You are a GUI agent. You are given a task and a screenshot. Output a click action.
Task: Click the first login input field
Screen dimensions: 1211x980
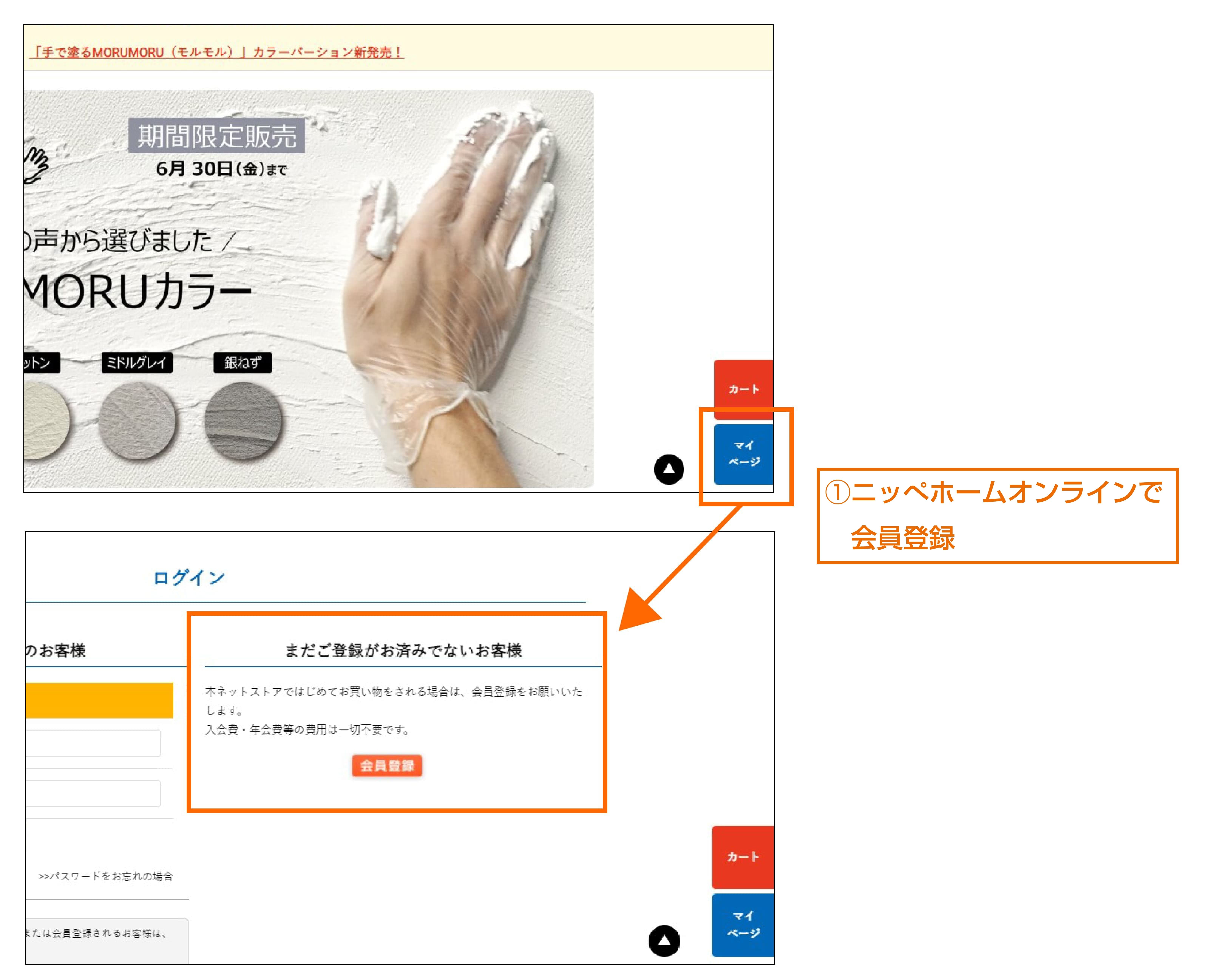pyautogui.click(x=93, y=743)
